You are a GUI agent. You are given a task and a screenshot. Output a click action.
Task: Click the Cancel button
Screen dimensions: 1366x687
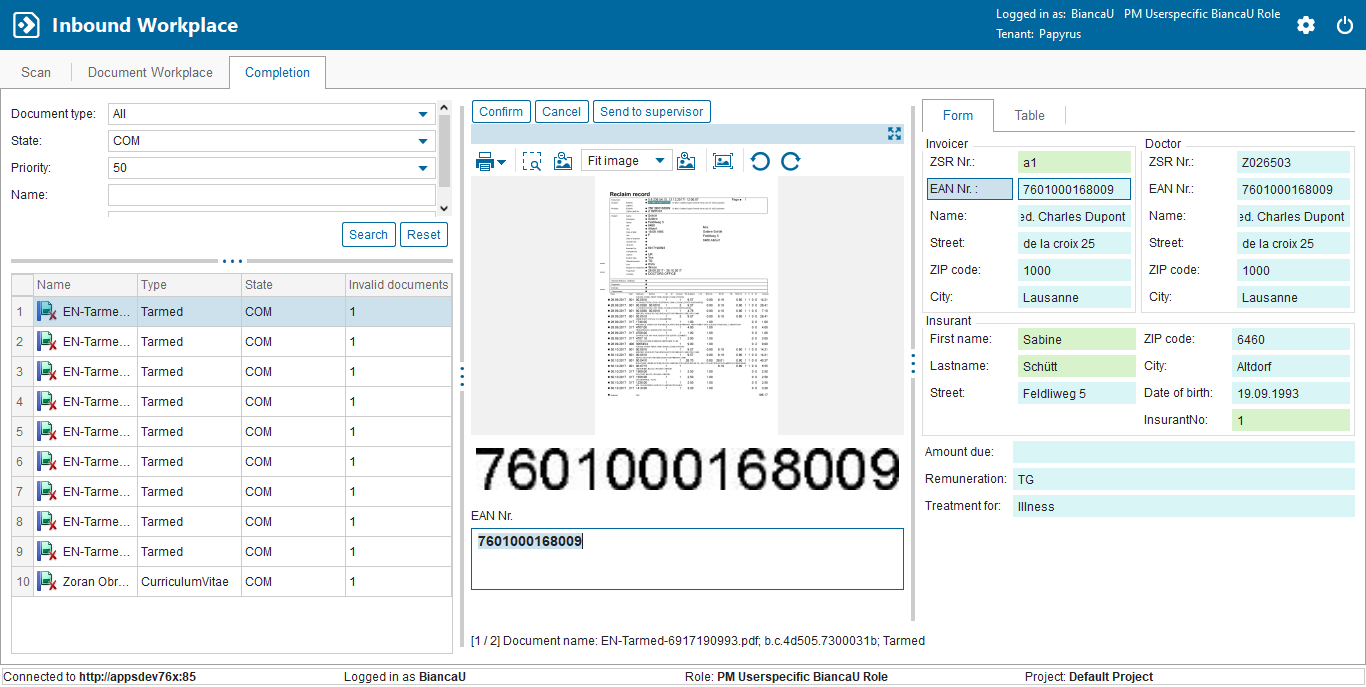(561, 112)
